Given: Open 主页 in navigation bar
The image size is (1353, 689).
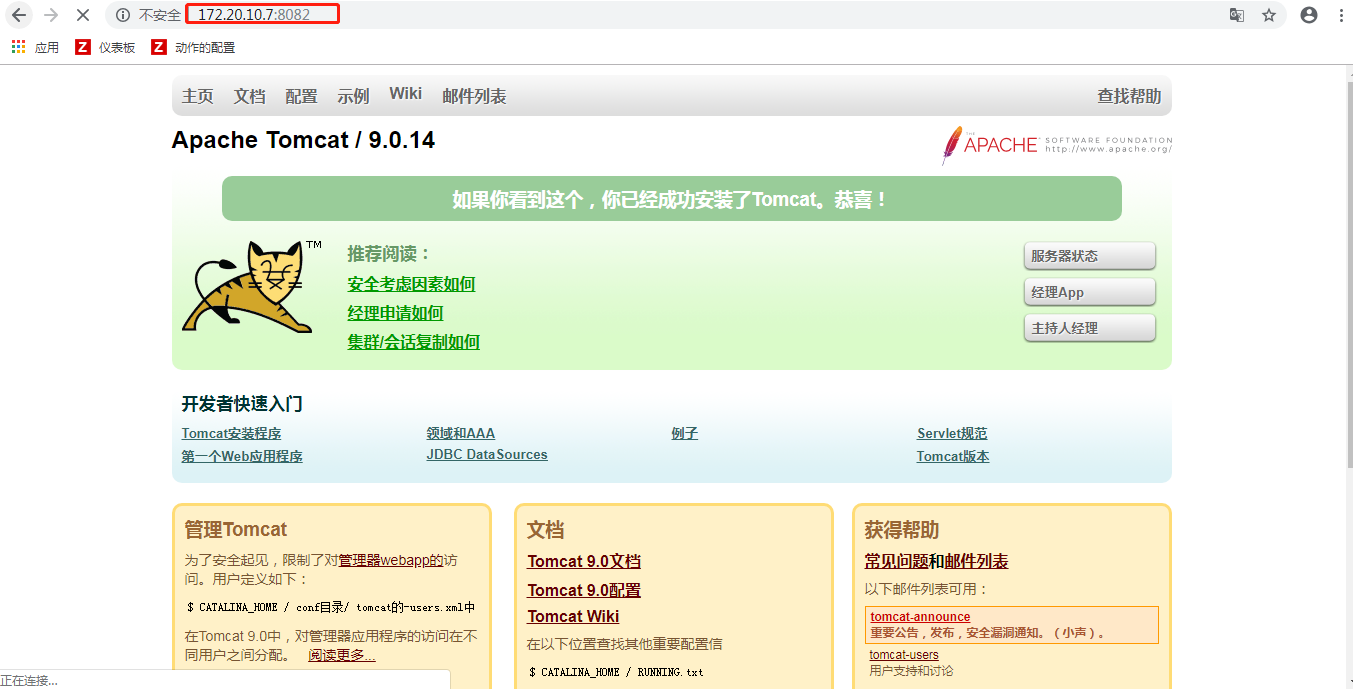Looking at the screenshot, I should click(x=198, y=96).
